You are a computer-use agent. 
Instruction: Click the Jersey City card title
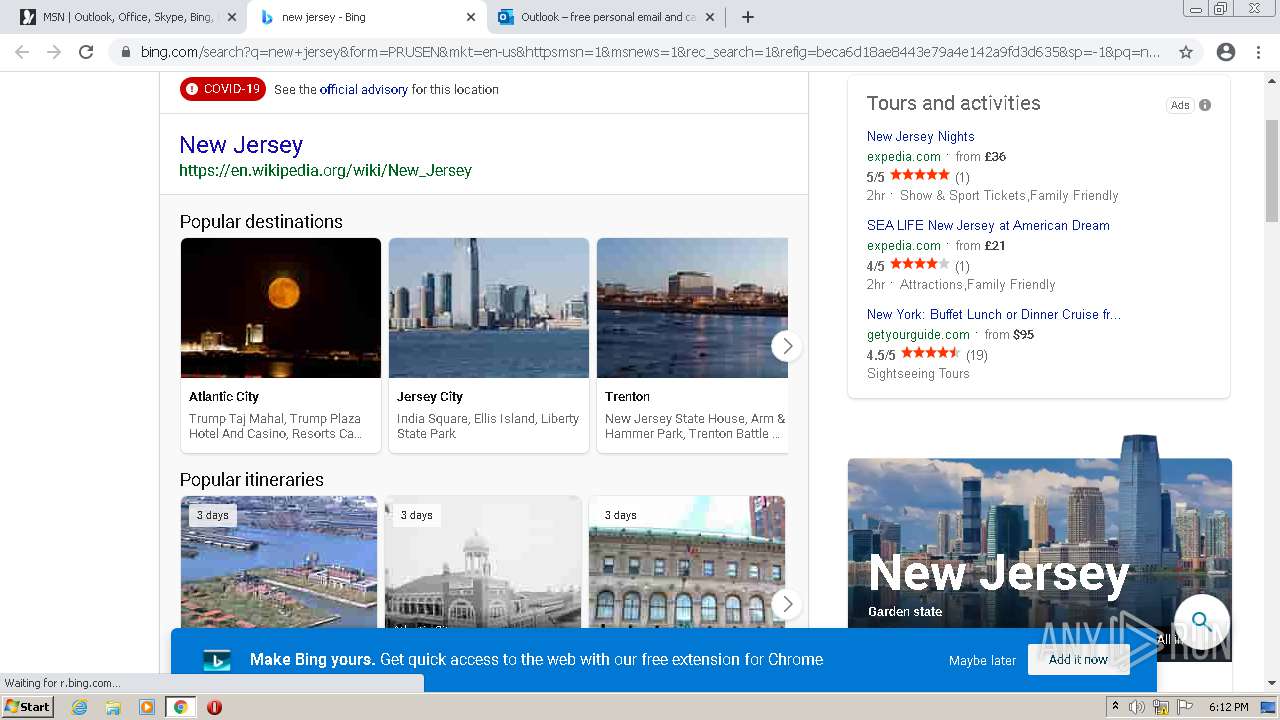[430, 396]
